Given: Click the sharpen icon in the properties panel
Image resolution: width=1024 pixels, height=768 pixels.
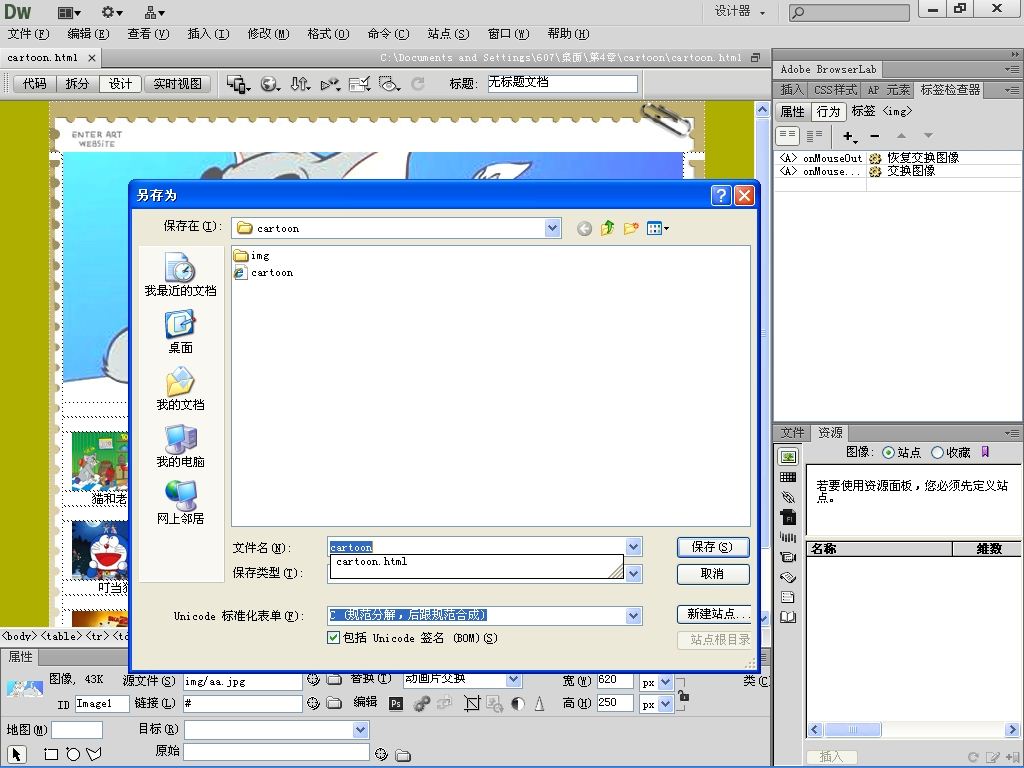Looking at the screenshot, I should 539,703.
